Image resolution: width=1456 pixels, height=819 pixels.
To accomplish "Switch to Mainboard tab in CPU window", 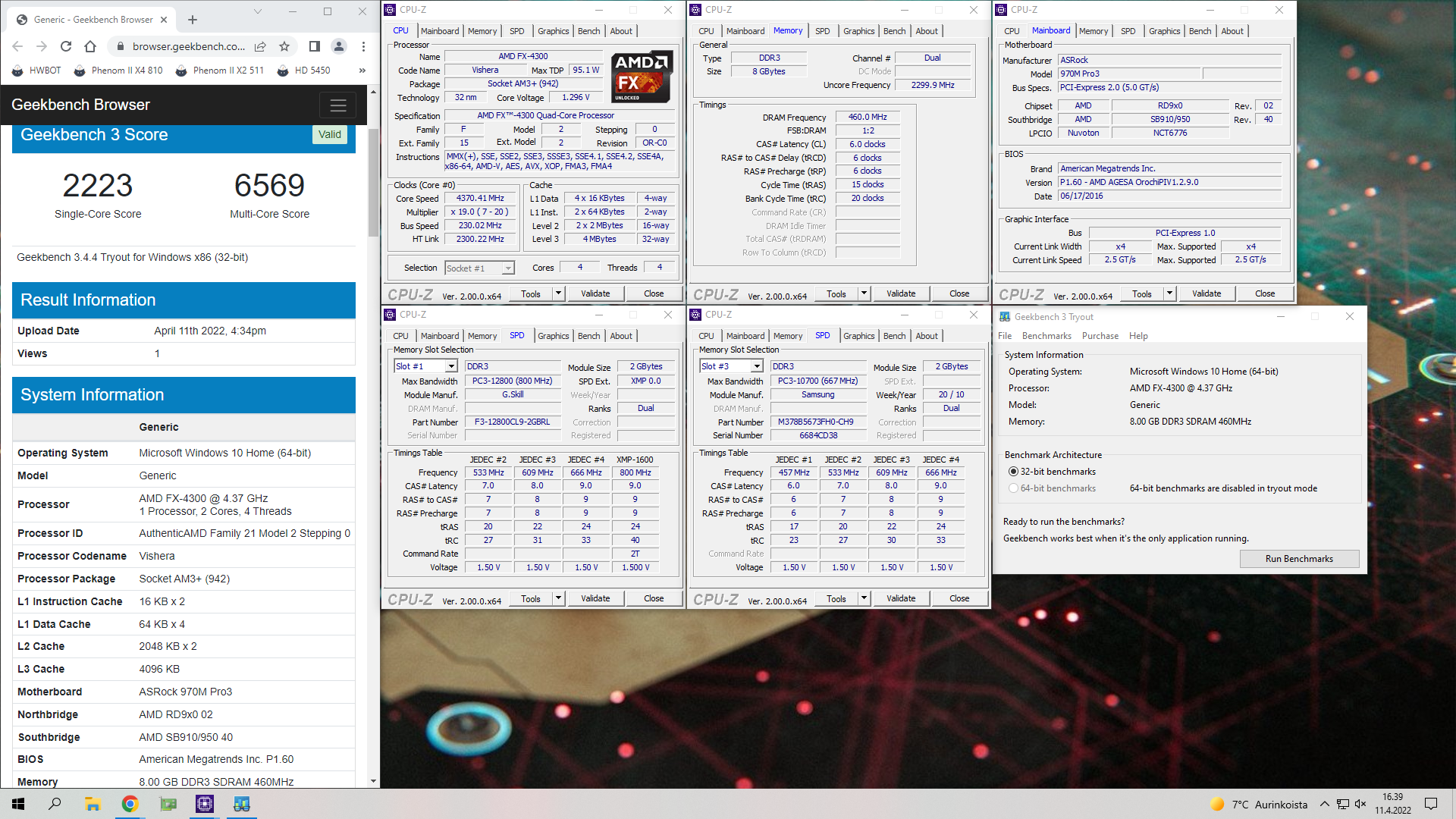I will (x=440, y=31).
